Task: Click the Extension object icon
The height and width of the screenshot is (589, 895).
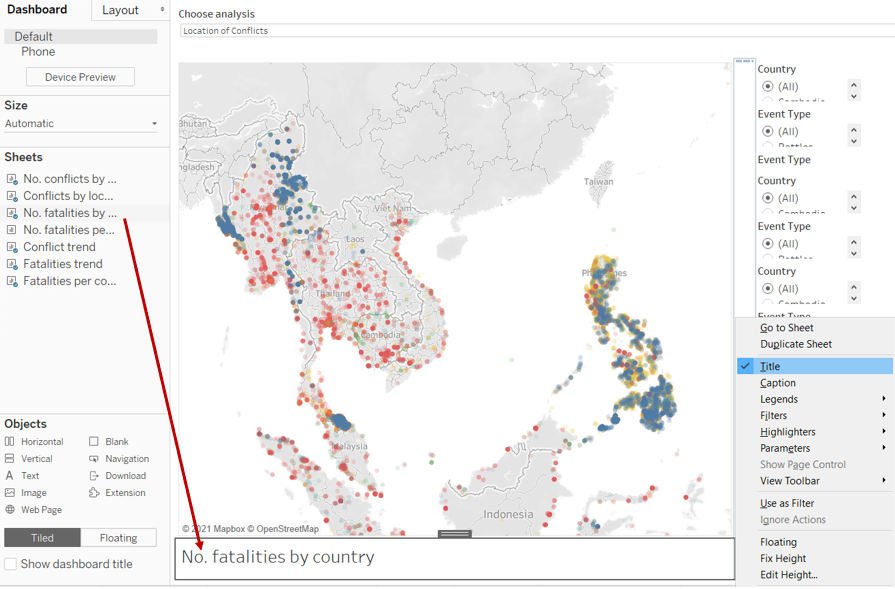Action: coord(94,493)
